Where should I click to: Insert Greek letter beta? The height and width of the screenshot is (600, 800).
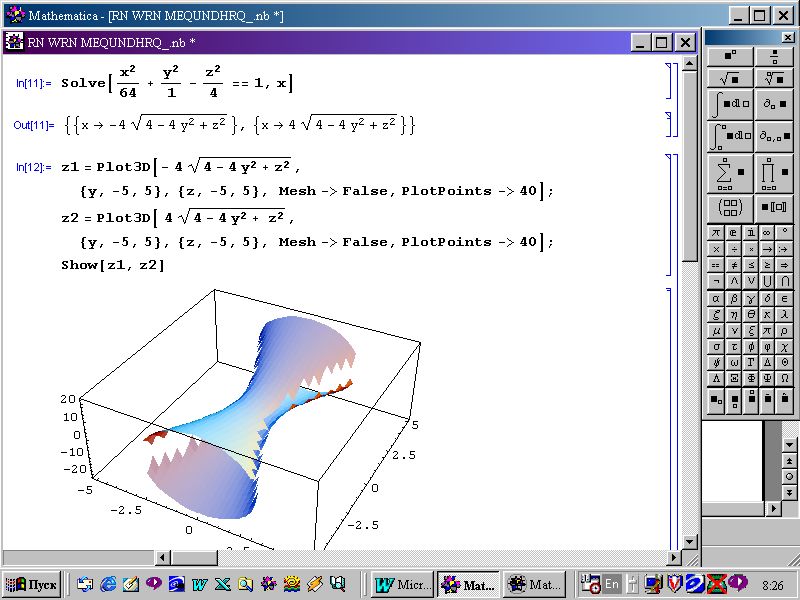733,298
